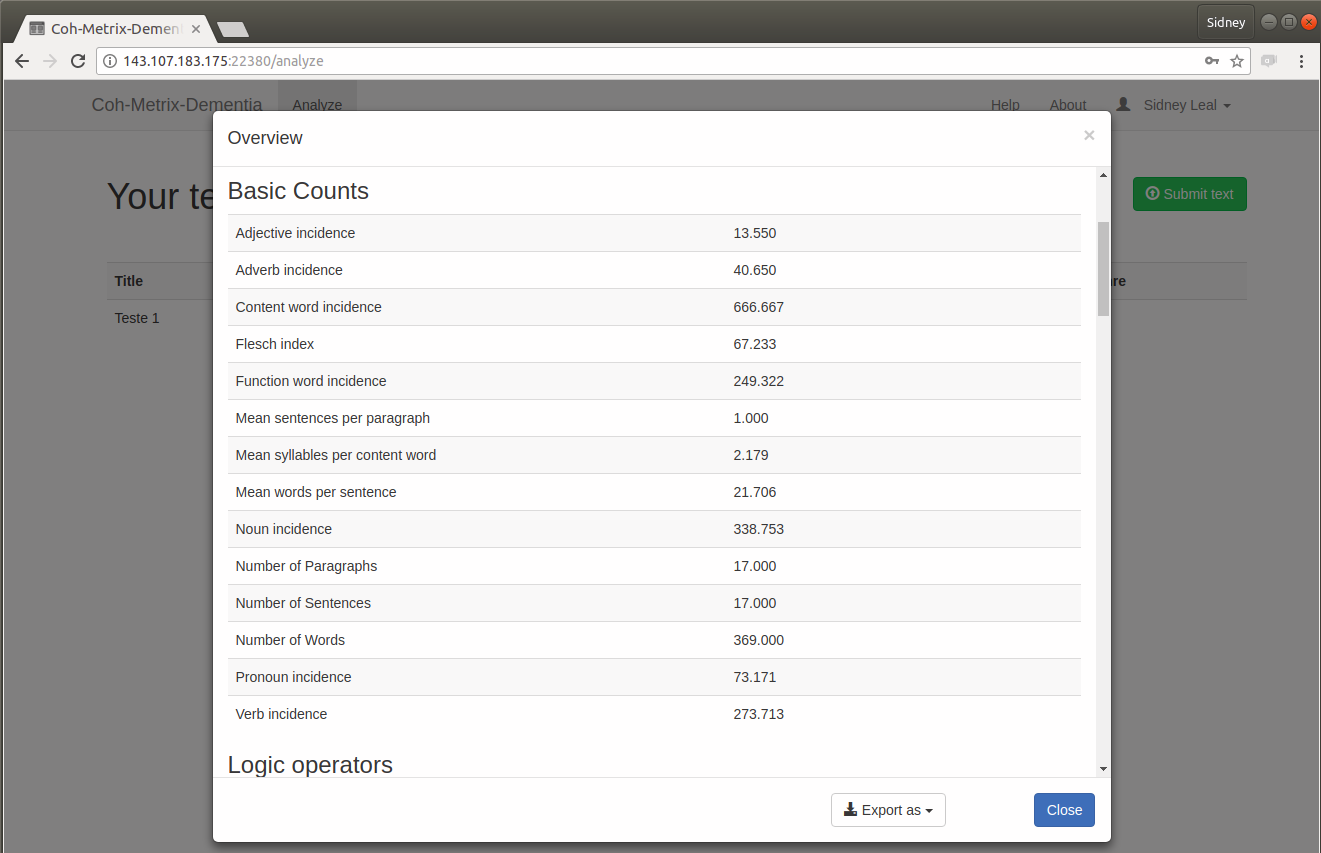Screen dimensions: 1321x853
Task: Click the Noun incidence value 338.753
Action: (759, 529)
